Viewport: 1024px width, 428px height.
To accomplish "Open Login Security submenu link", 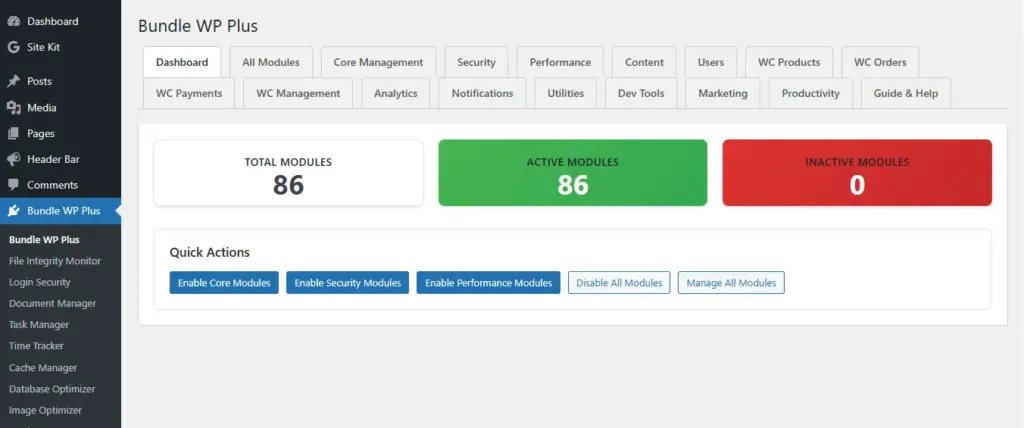I will click(x=40, y=282).
